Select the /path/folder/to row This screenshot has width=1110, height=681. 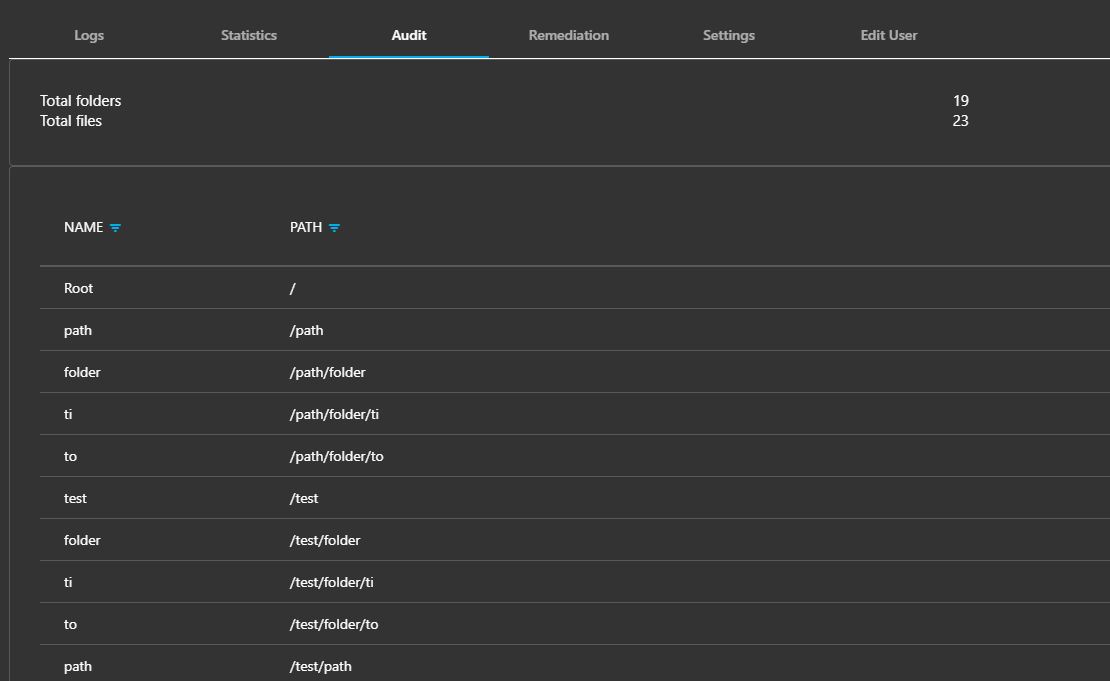pyautogui.click(x=575, y=456)
